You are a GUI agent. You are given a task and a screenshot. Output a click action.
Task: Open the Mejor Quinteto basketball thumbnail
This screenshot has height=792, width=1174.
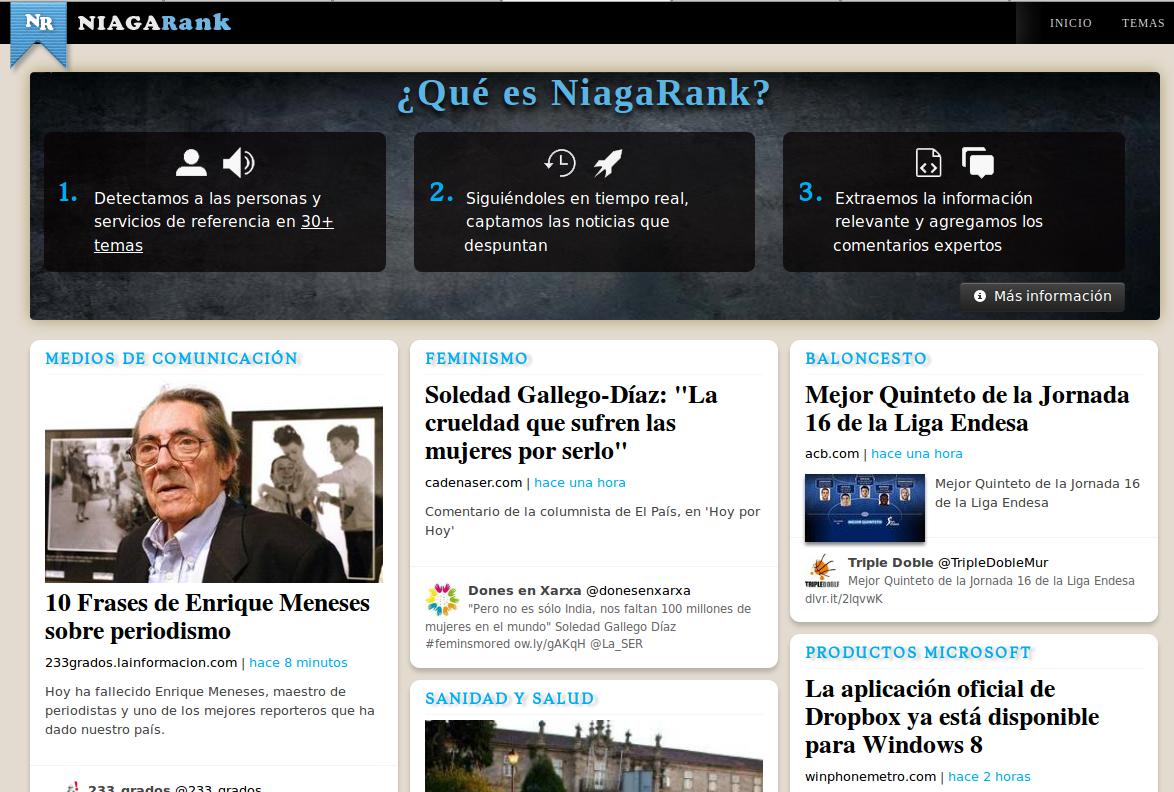(x=865, y=508)
